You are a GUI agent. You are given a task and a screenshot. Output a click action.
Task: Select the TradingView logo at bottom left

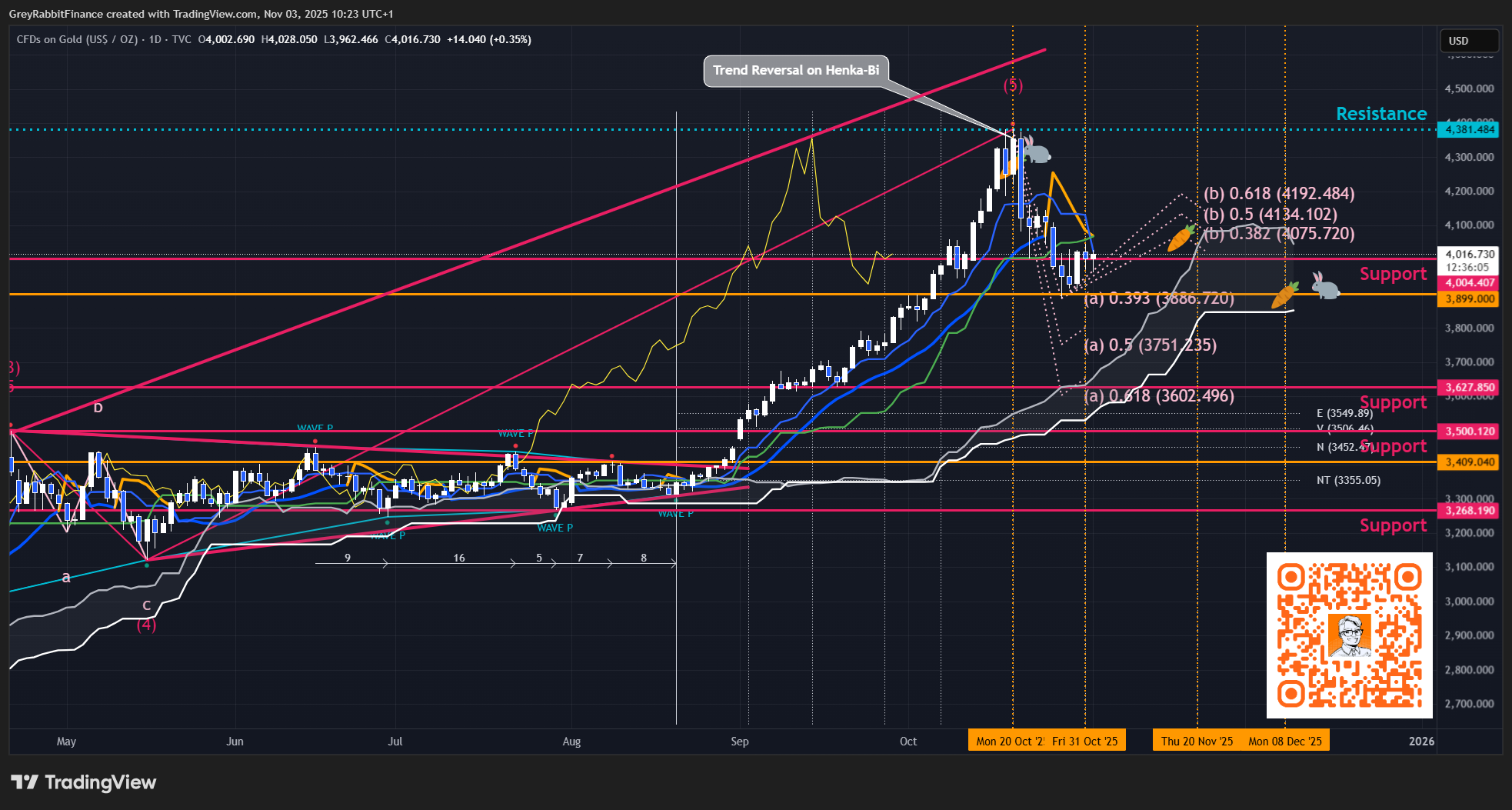[x=85, y=782]
